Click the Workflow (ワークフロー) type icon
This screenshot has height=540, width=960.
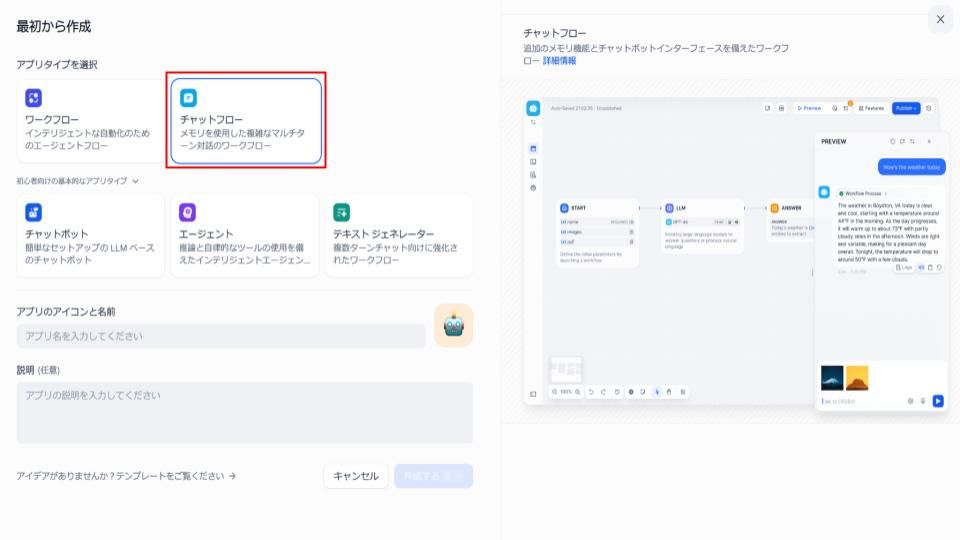click(33, 97)
